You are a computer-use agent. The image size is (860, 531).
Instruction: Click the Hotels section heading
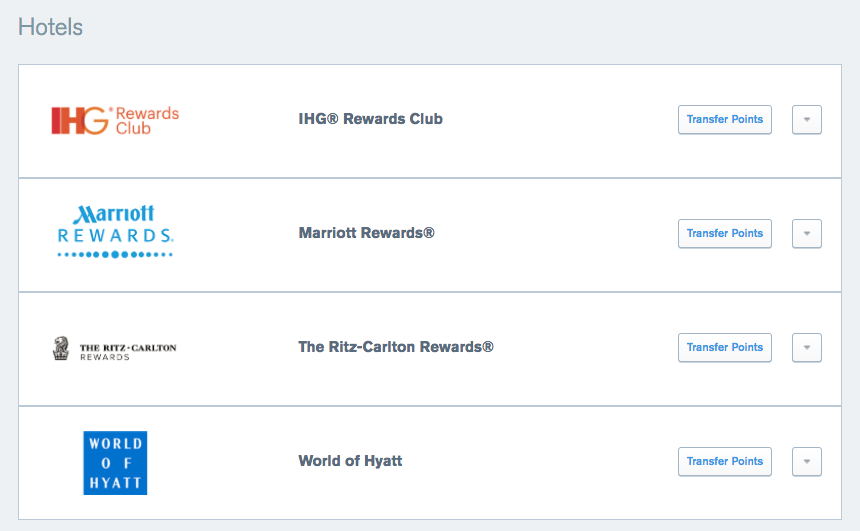50,27
